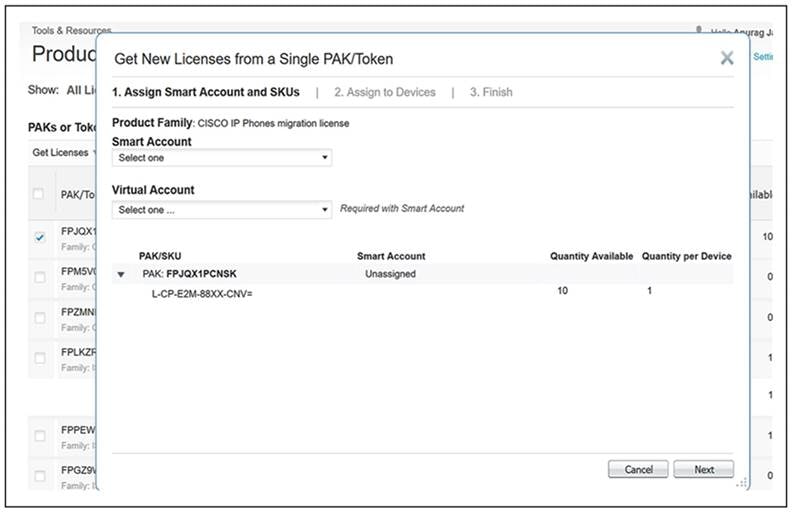This screenshot has height=513, width=792.
Task: Click the Cancel button
Action: click(638, 470)
